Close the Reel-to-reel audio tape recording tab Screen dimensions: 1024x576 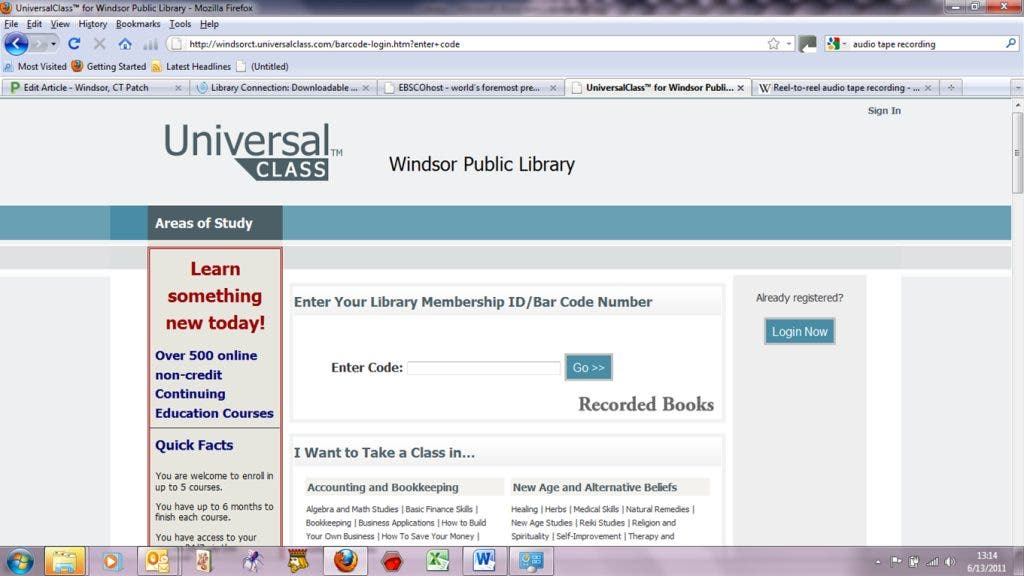point(927,88)
